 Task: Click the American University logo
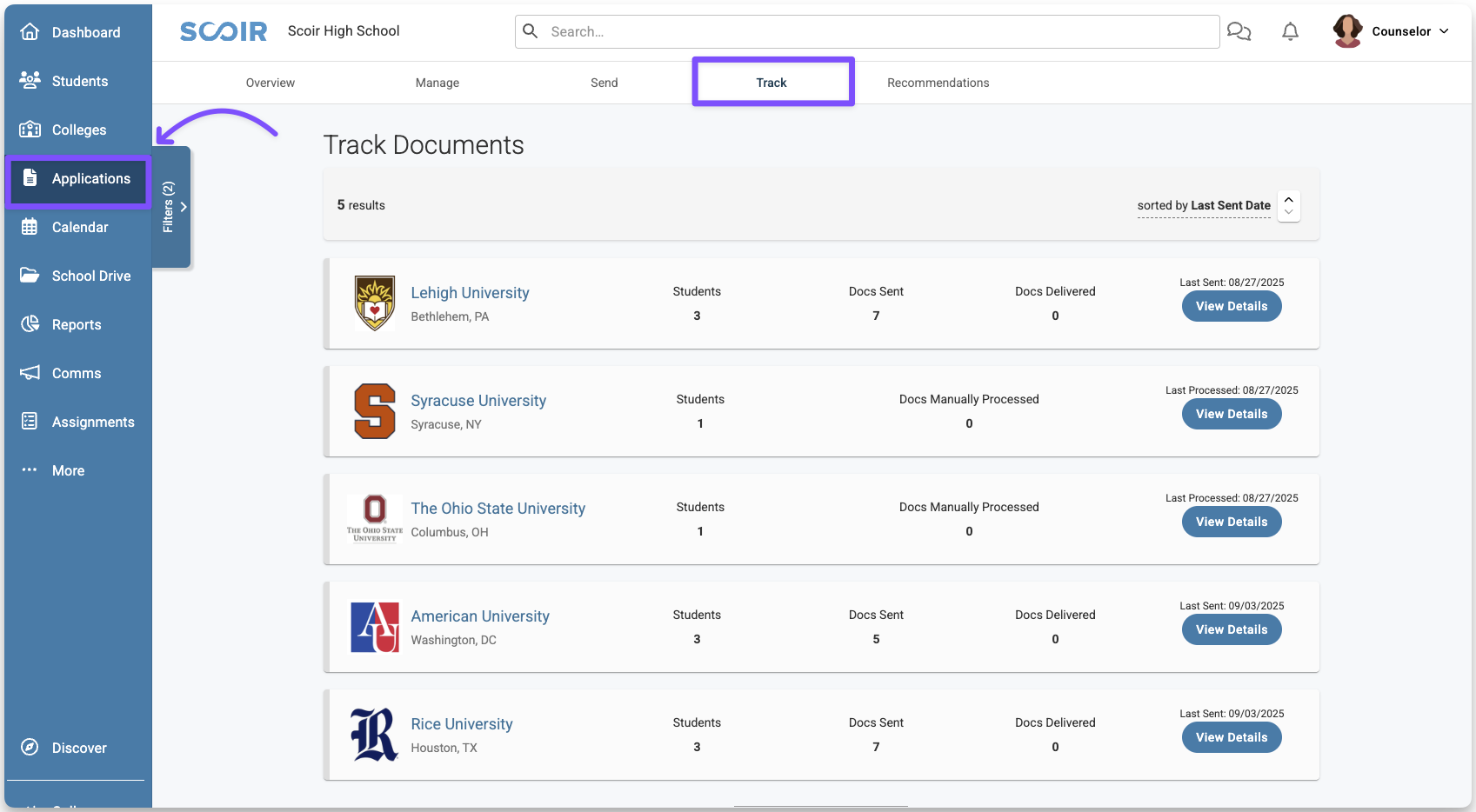point(375,627)
